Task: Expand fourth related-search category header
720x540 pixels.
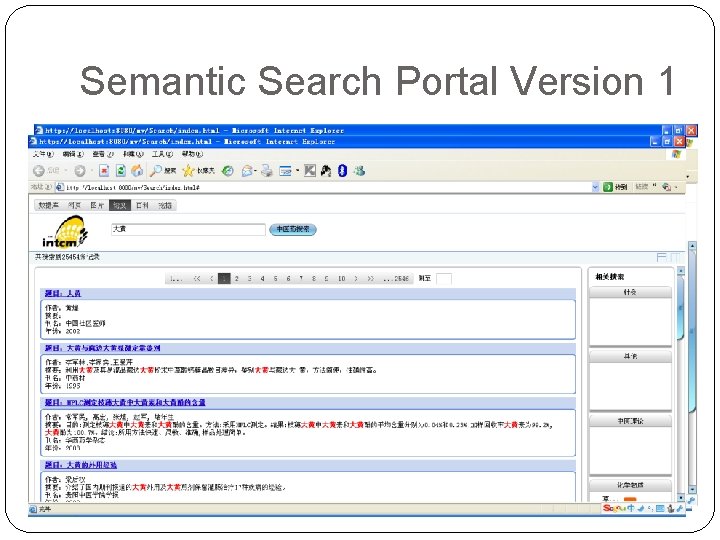Action: tap(630, 485)
